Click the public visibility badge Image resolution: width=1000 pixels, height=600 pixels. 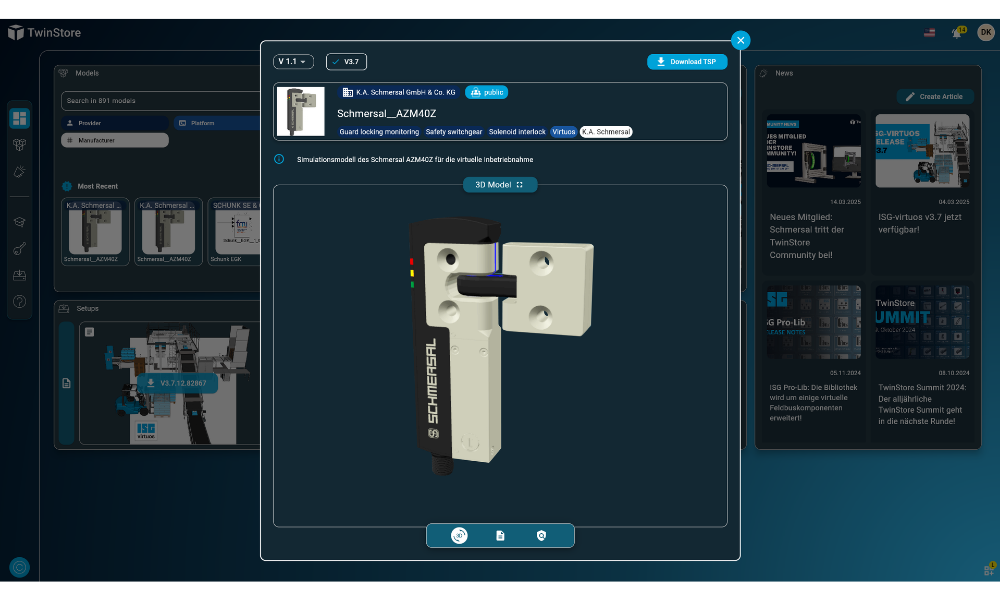487,92
